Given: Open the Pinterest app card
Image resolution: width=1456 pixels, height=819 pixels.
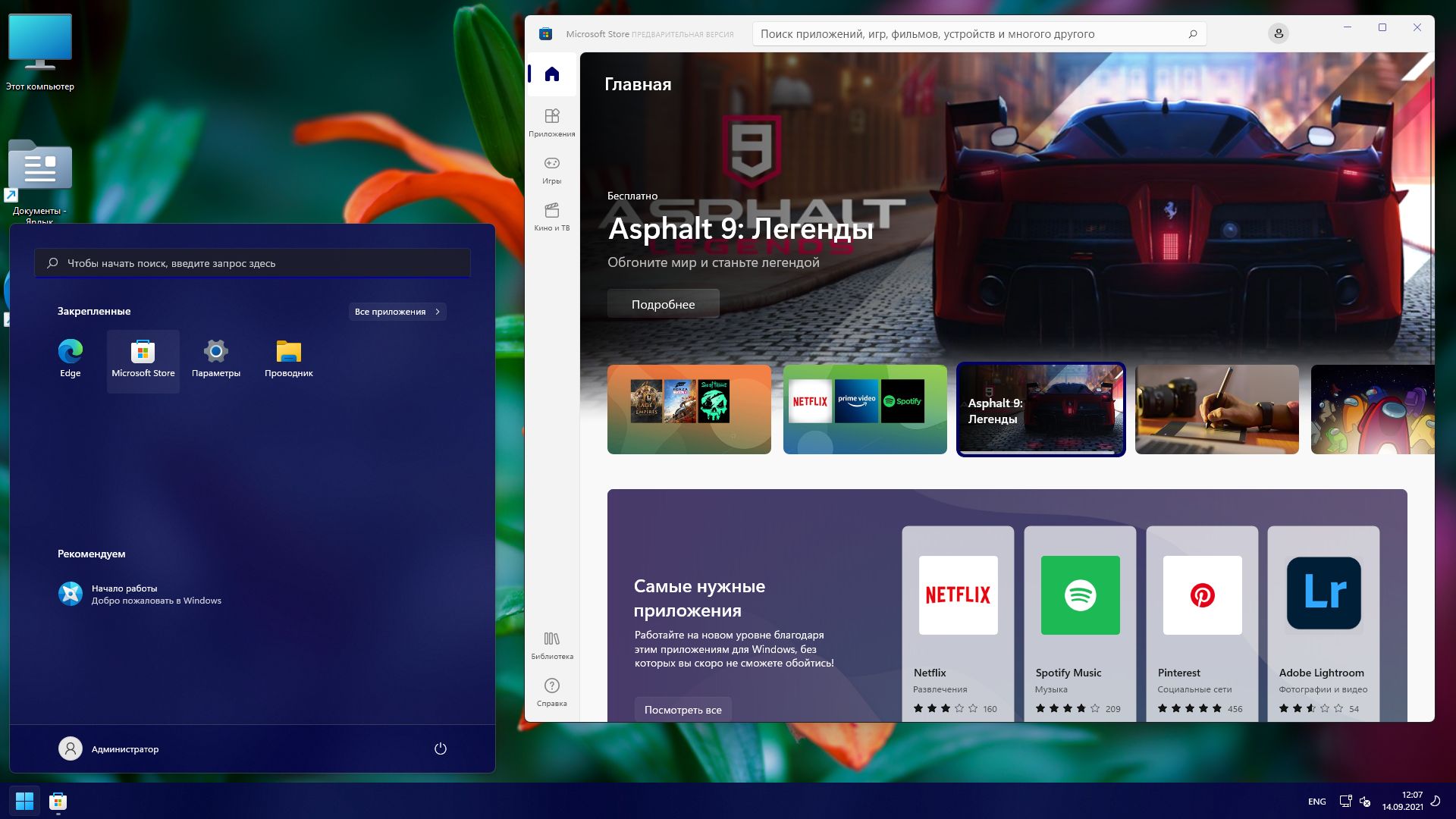Looking at the screenshot, I should pyautogui.click(x=1202, y=623).
